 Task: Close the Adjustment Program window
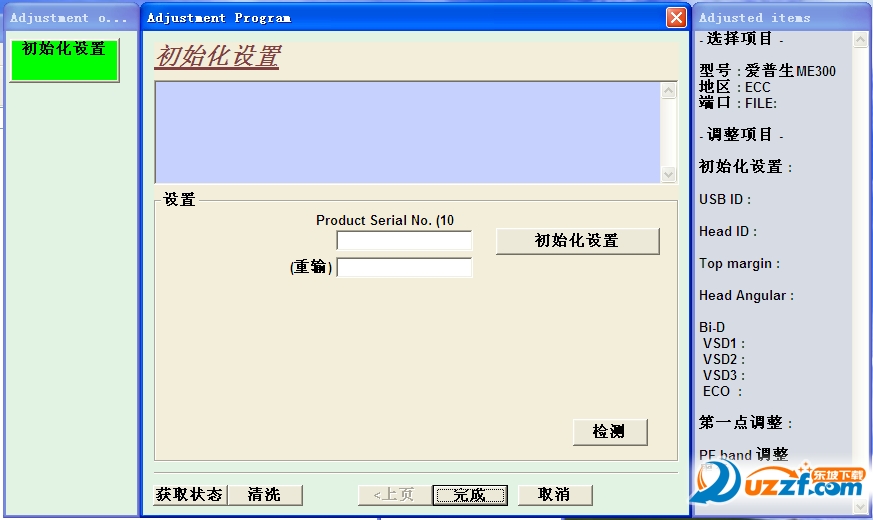click(x=676, y=17)
